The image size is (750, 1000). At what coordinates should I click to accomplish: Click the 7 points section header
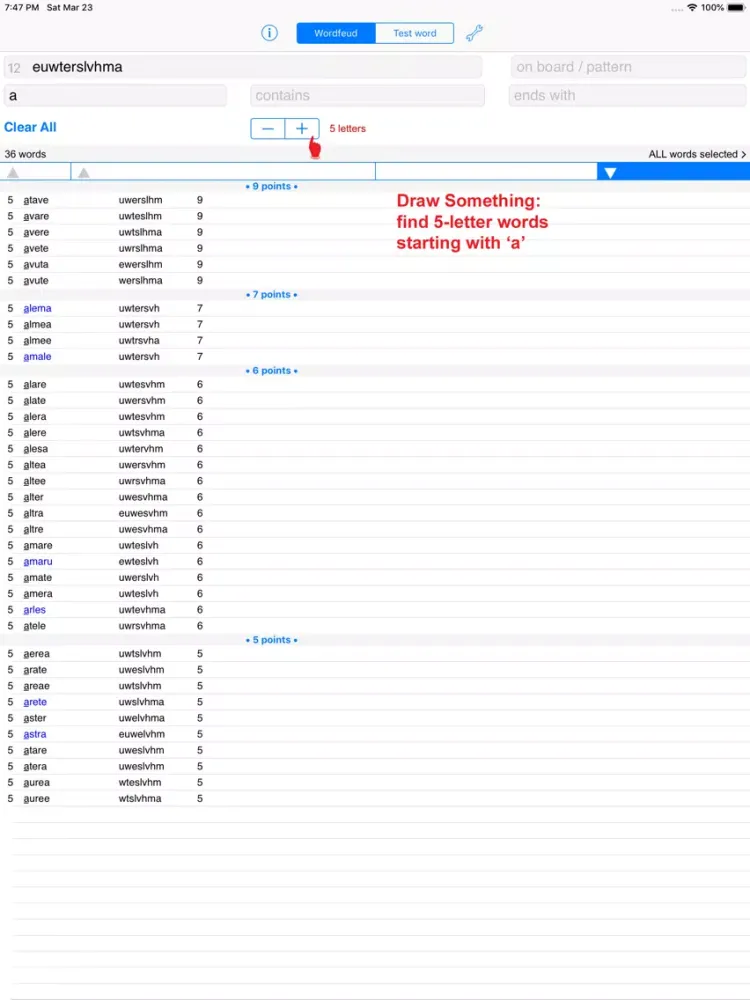pos(272,295)
